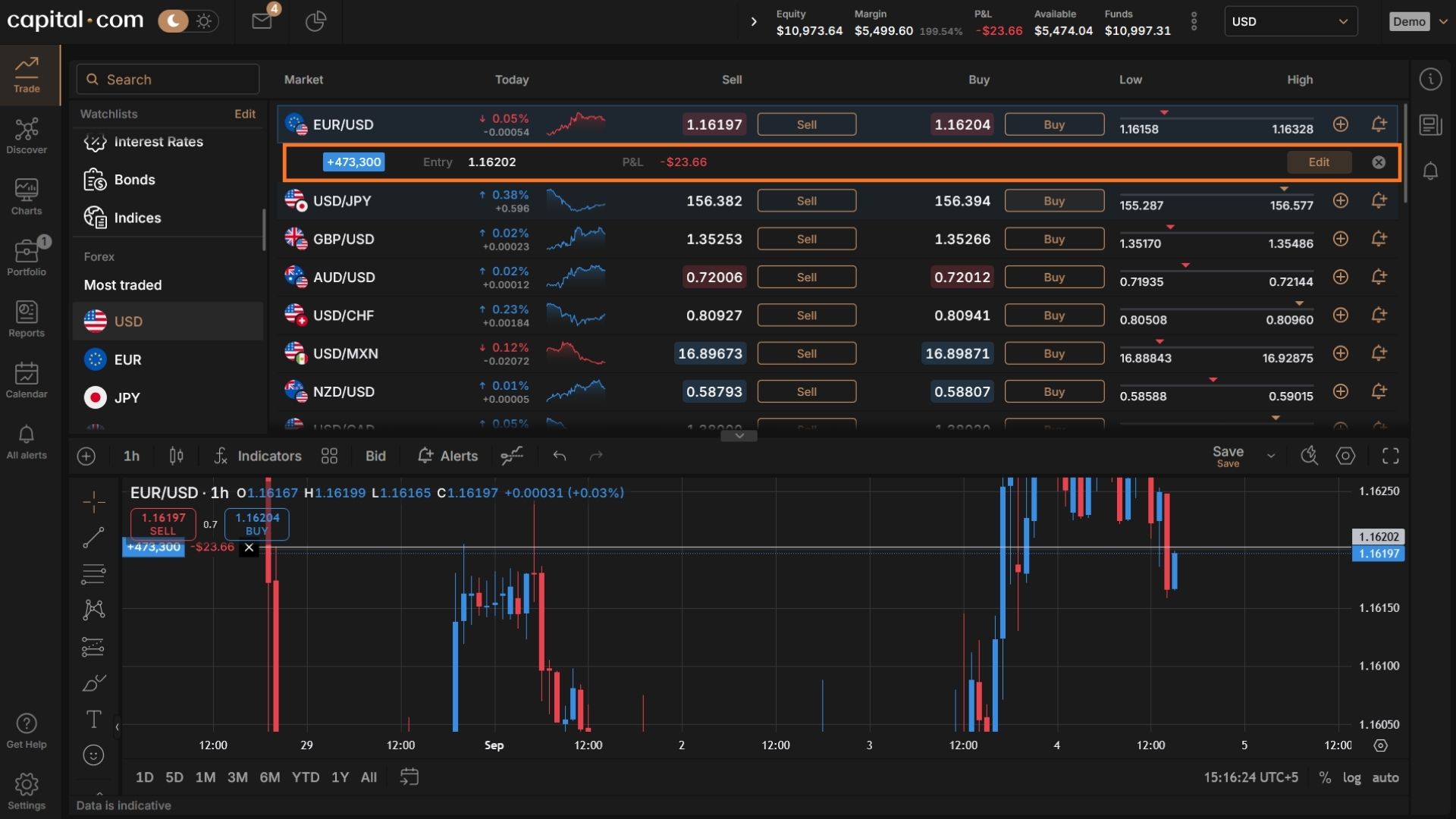1456x819 pixels.
Task: Select the Text annotation tool
Action: click(x=93, y=719)
